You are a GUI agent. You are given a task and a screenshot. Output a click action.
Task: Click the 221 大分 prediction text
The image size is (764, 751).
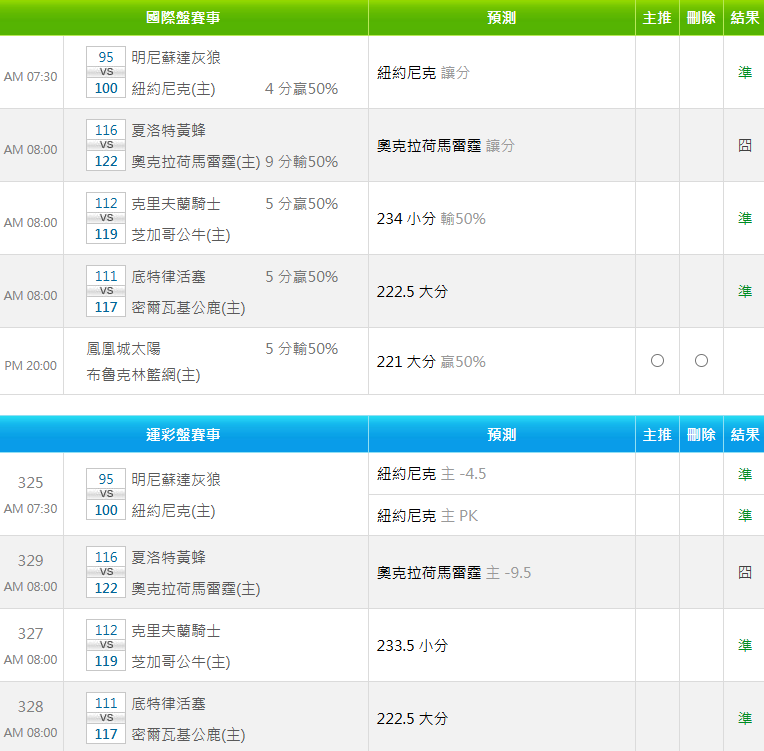405,362
